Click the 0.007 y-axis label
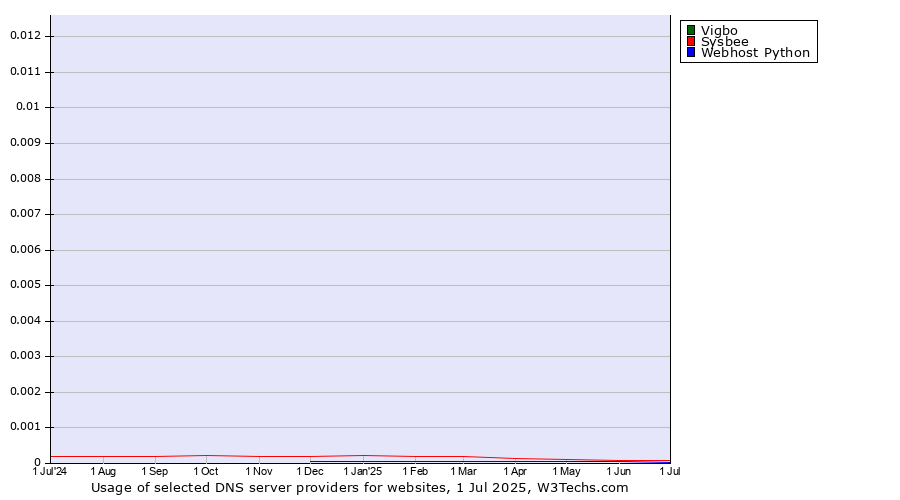The height and width of the screenshot is (500, 900). (26, 214)
